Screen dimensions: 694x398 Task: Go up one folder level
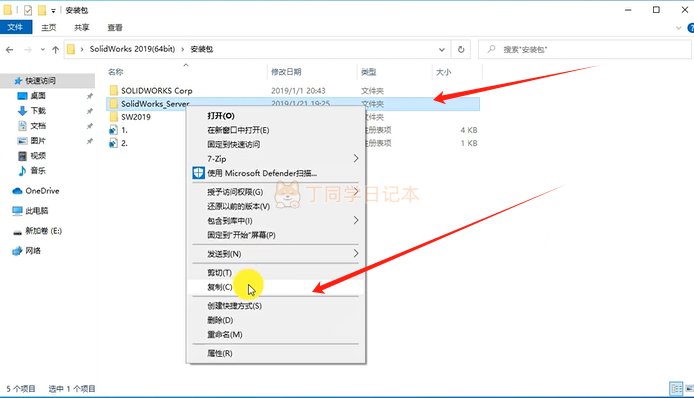point(55,50)
